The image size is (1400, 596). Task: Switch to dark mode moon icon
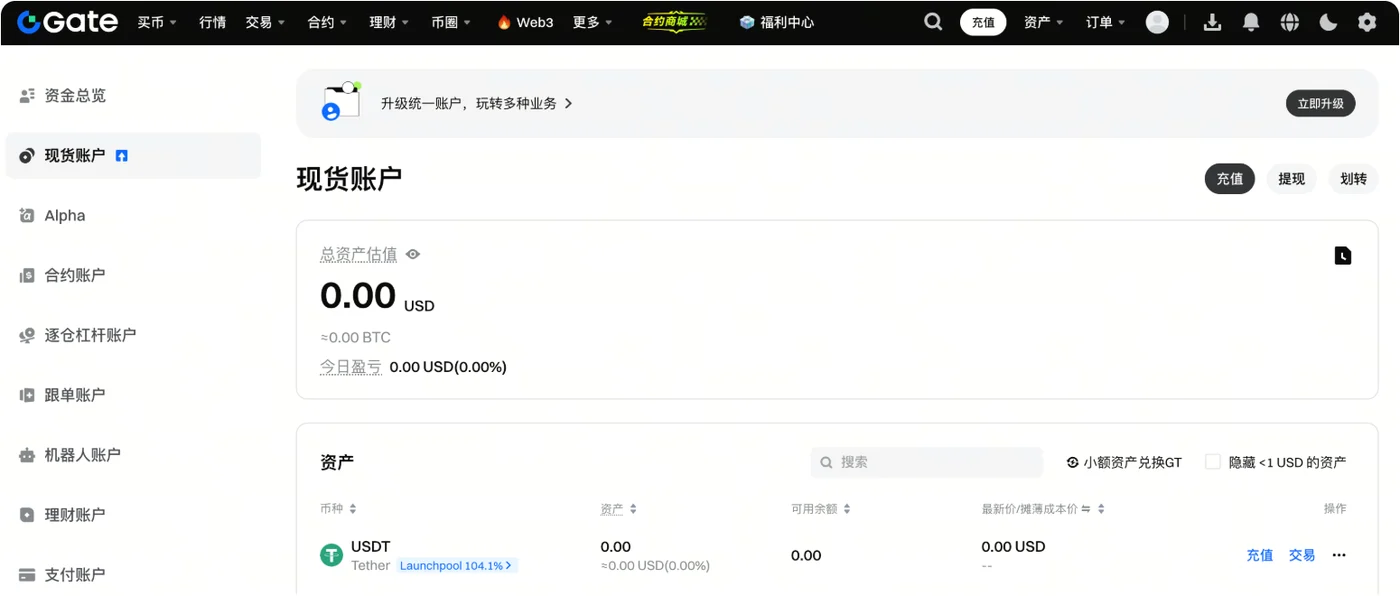tap(1328, 22)
